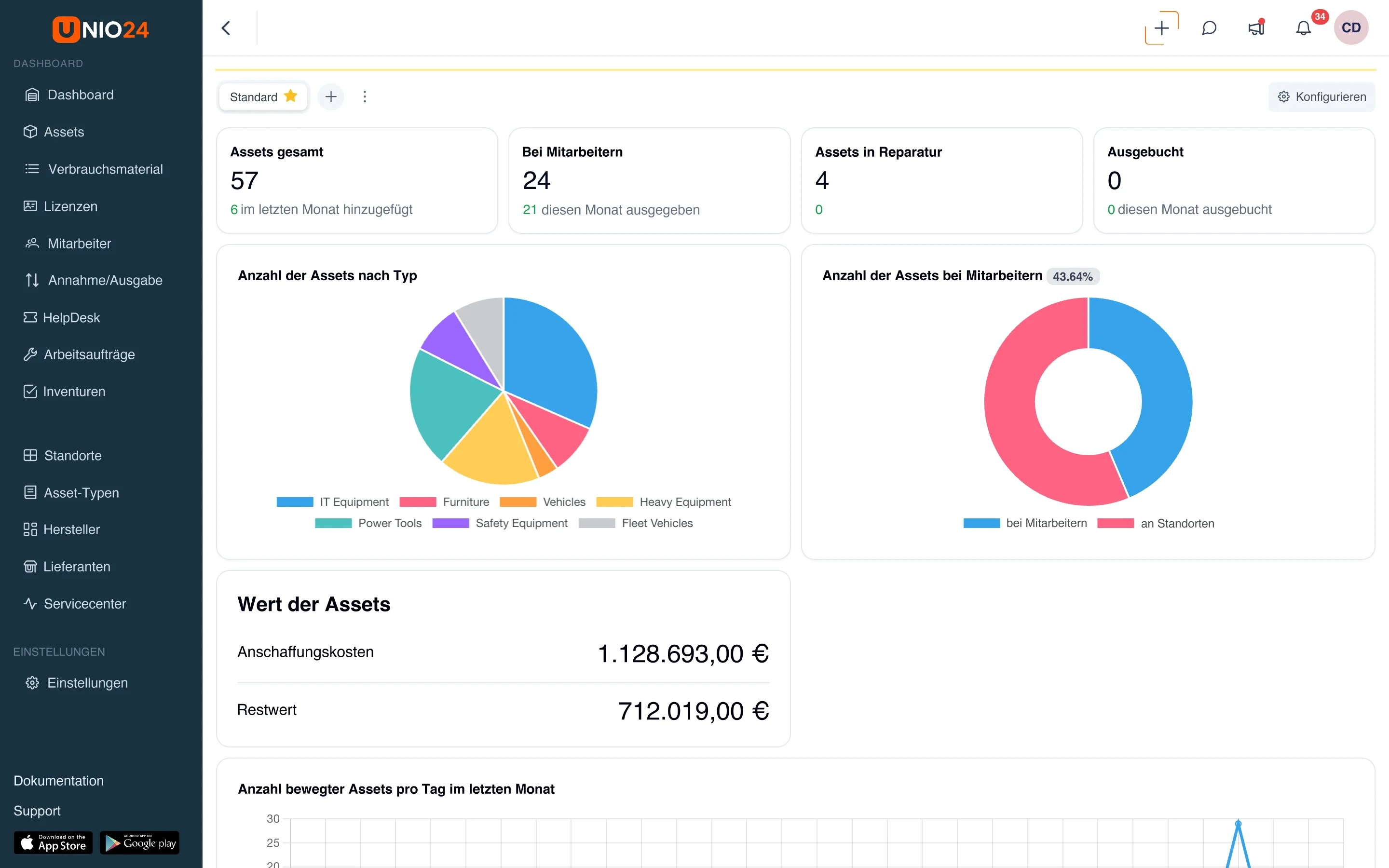1389x868 pixels.
Task: Click the Konfigurieren button
Action: (x=1321, y=96)
